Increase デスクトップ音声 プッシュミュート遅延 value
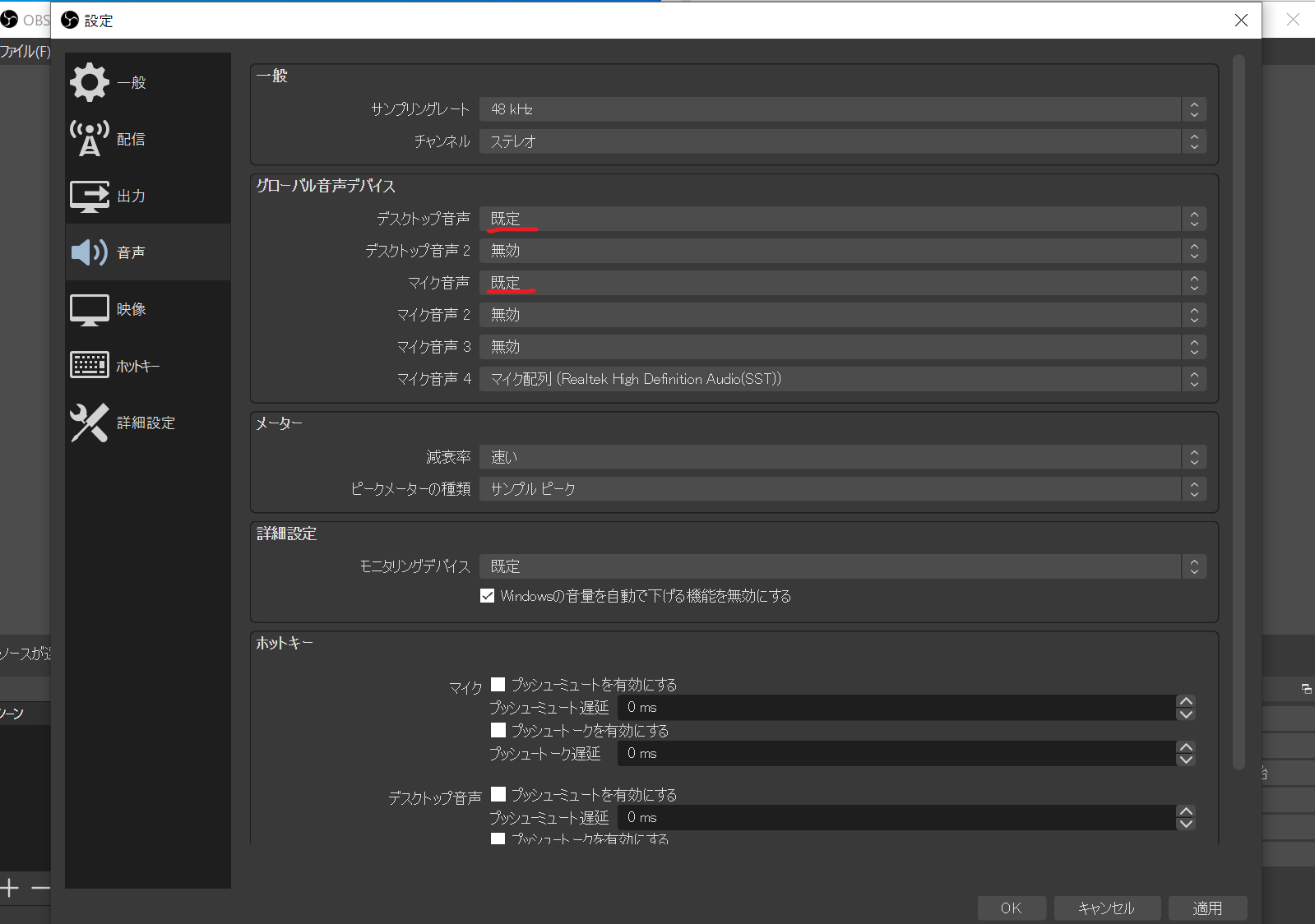 [x=1185, y=811]
